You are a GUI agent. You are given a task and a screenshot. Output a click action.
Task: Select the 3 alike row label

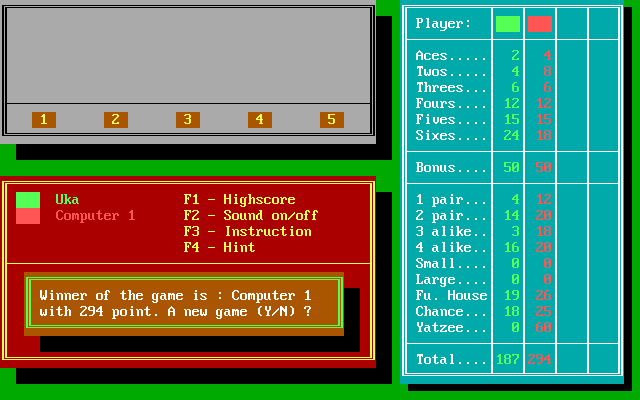pyautogui.click(x=451, y=231)
